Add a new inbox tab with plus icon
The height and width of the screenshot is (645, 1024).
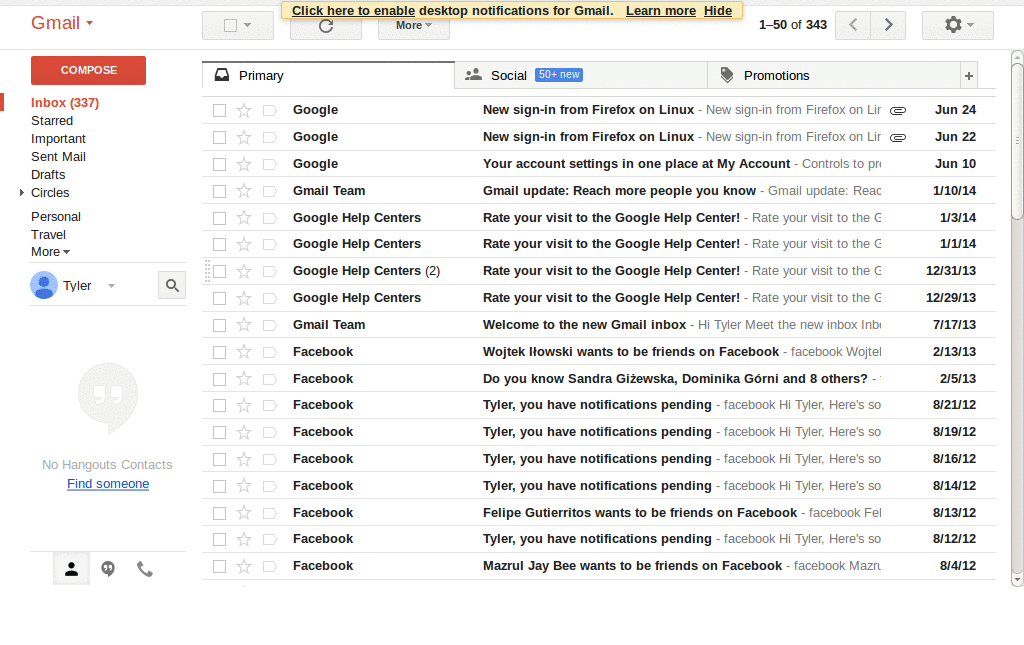point(968,76)
